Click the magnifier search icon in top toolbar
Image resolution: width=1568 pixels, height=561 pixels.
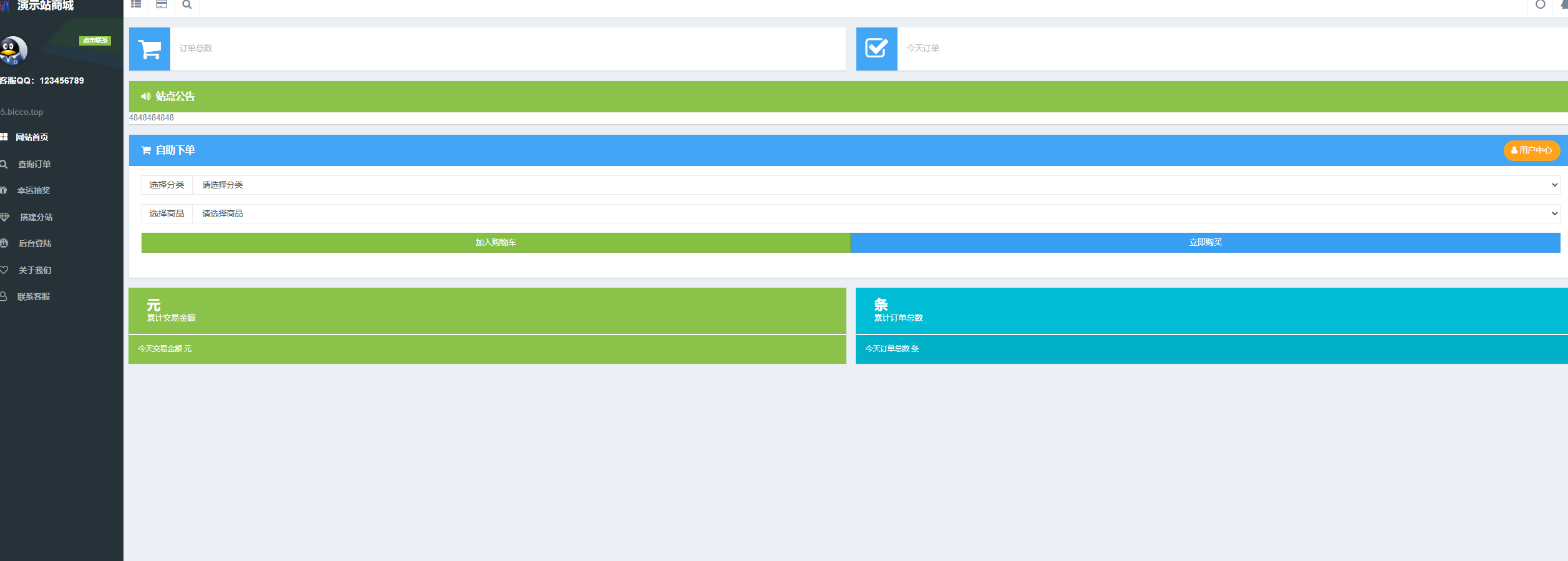[186, 5]
